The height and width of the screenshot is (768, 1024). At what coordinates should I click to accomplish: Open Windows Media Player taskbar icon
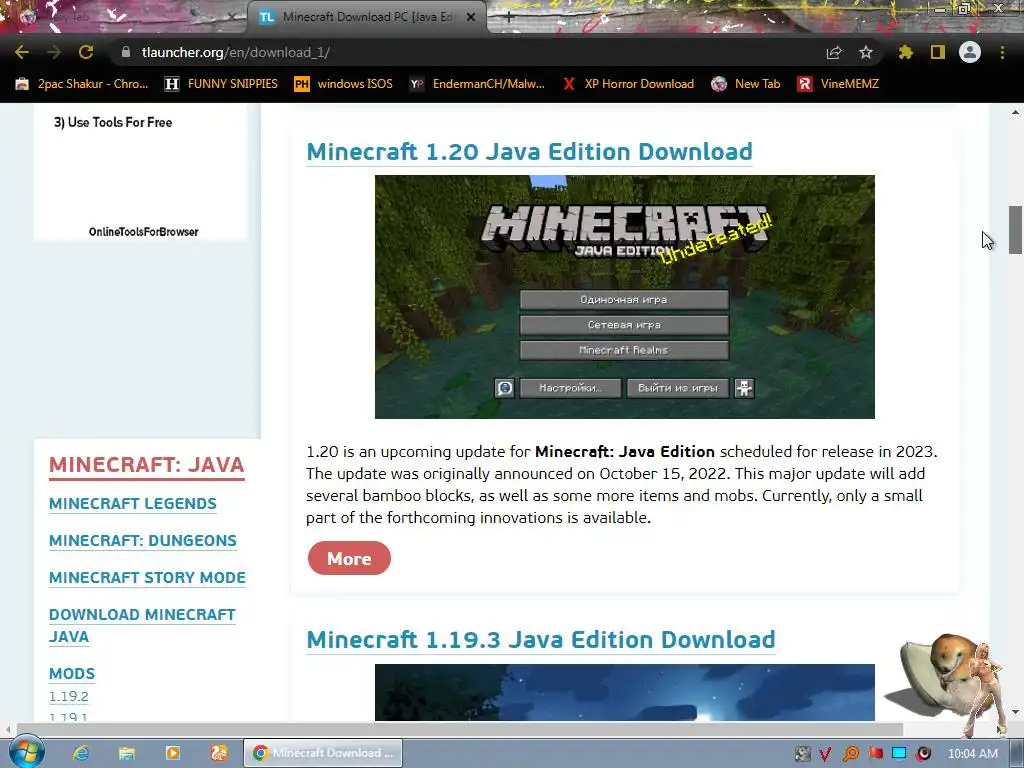173,753
